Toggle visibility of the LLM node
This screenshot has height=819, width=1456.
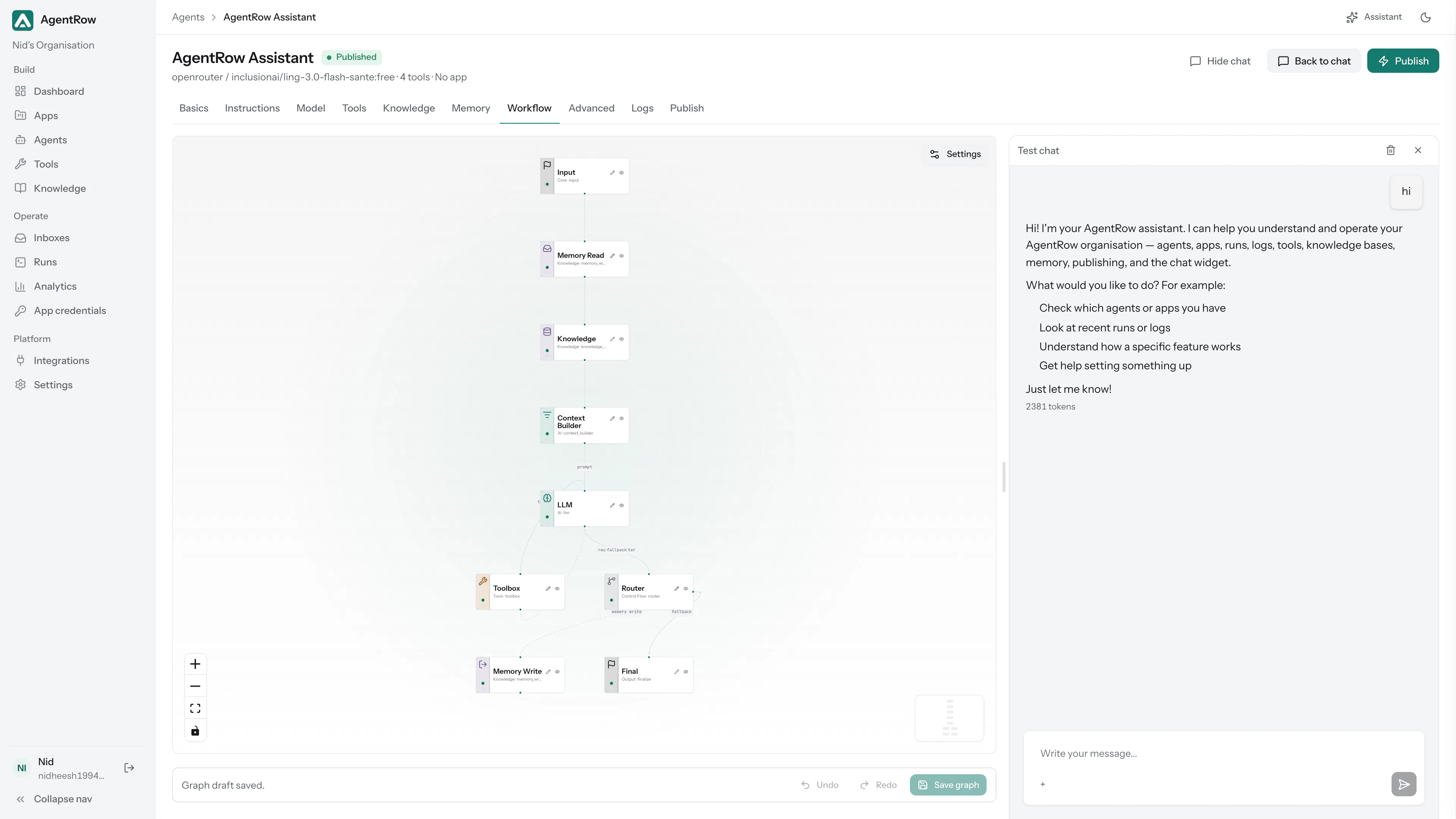[621, 505]
